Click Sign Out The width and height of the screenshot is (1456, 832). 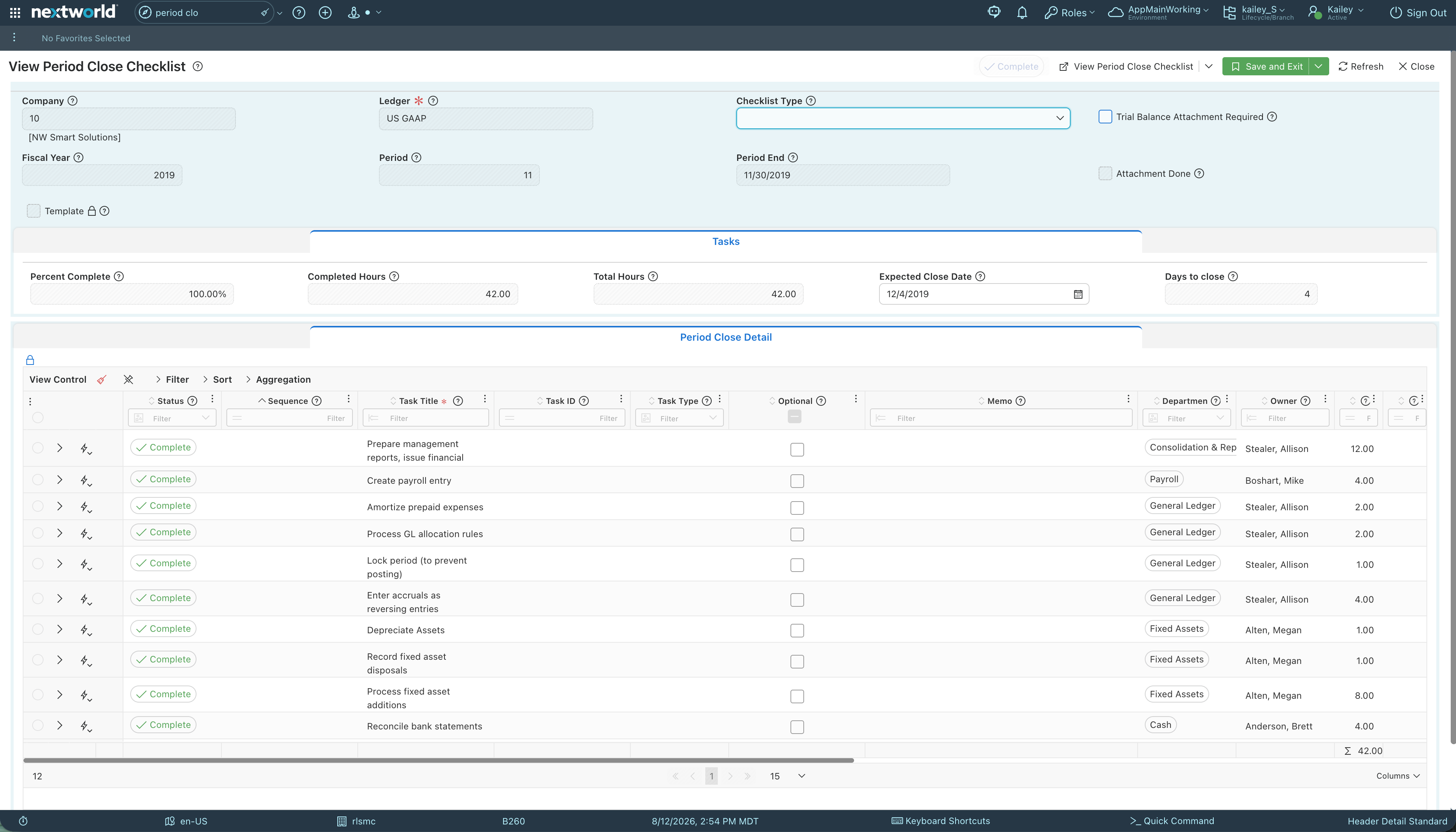point(1418,12)
